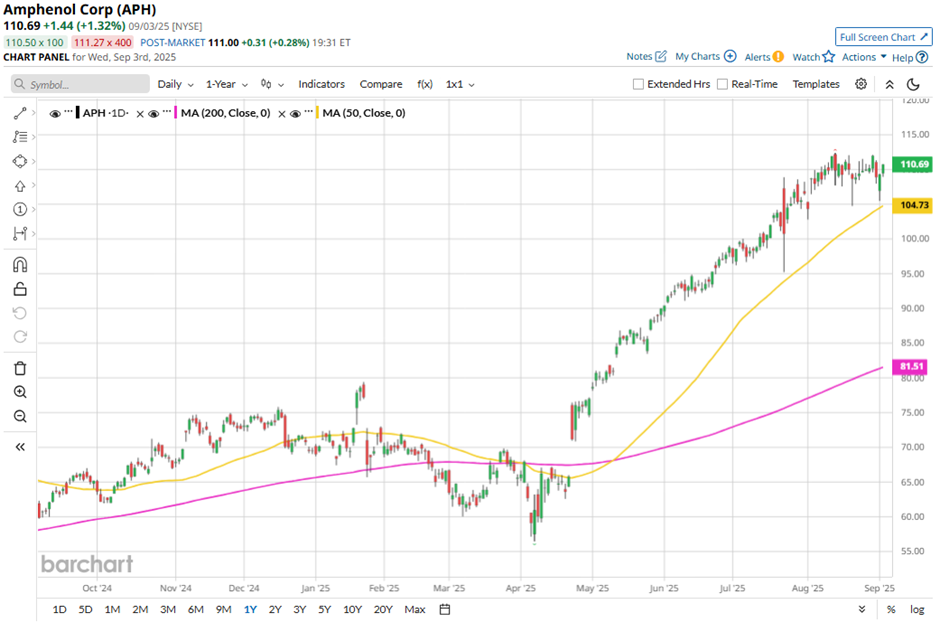Enable the Real-Time checkbox
The image size is (940, 623).
pos(722,85)
